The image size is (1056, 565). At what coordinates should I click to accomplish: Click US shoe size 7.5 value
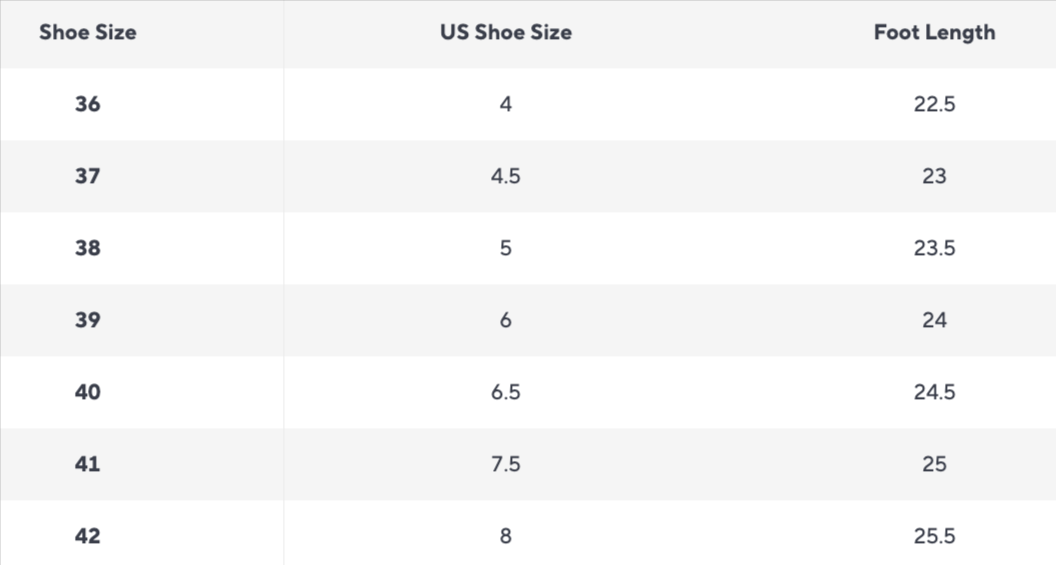pos(506,464)
